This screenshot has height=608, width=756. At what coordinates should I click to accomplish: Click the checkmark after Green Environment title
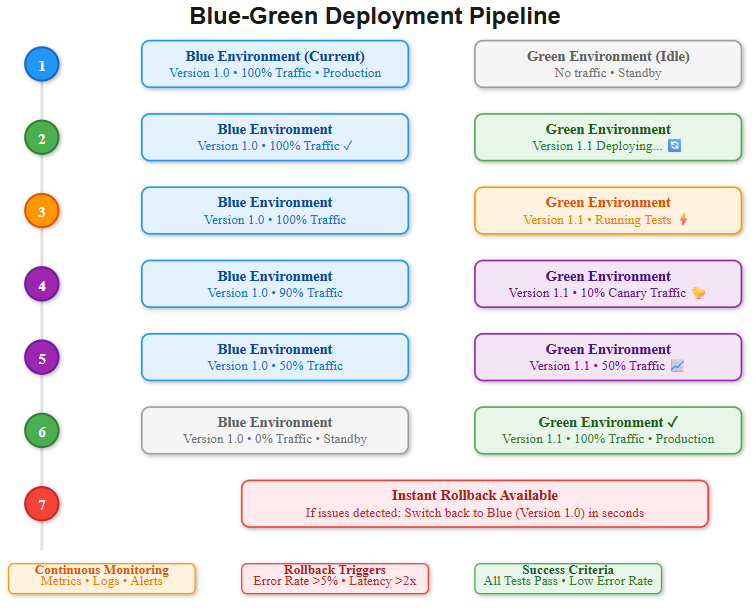[x=673, y=422]
